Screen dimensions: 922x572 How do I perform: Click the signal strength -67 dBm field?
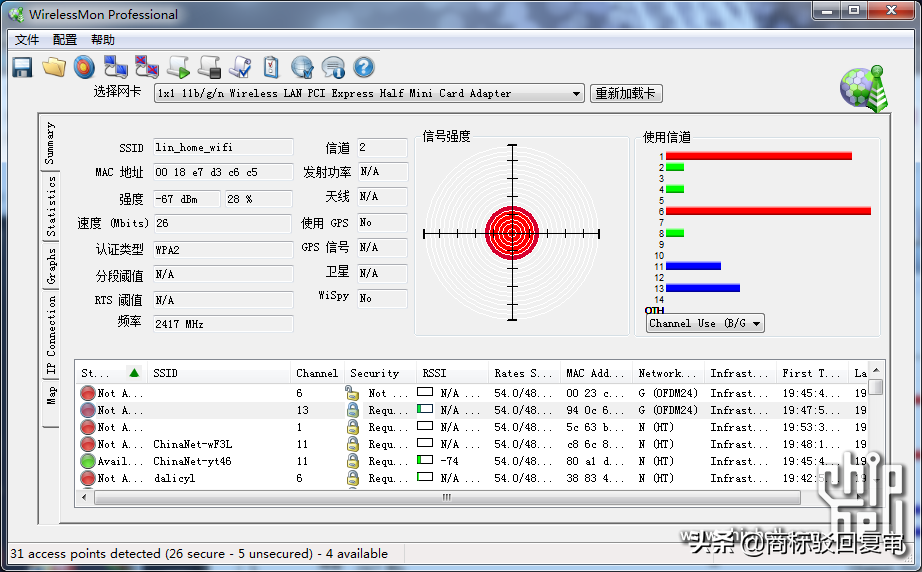click(186, 199)
